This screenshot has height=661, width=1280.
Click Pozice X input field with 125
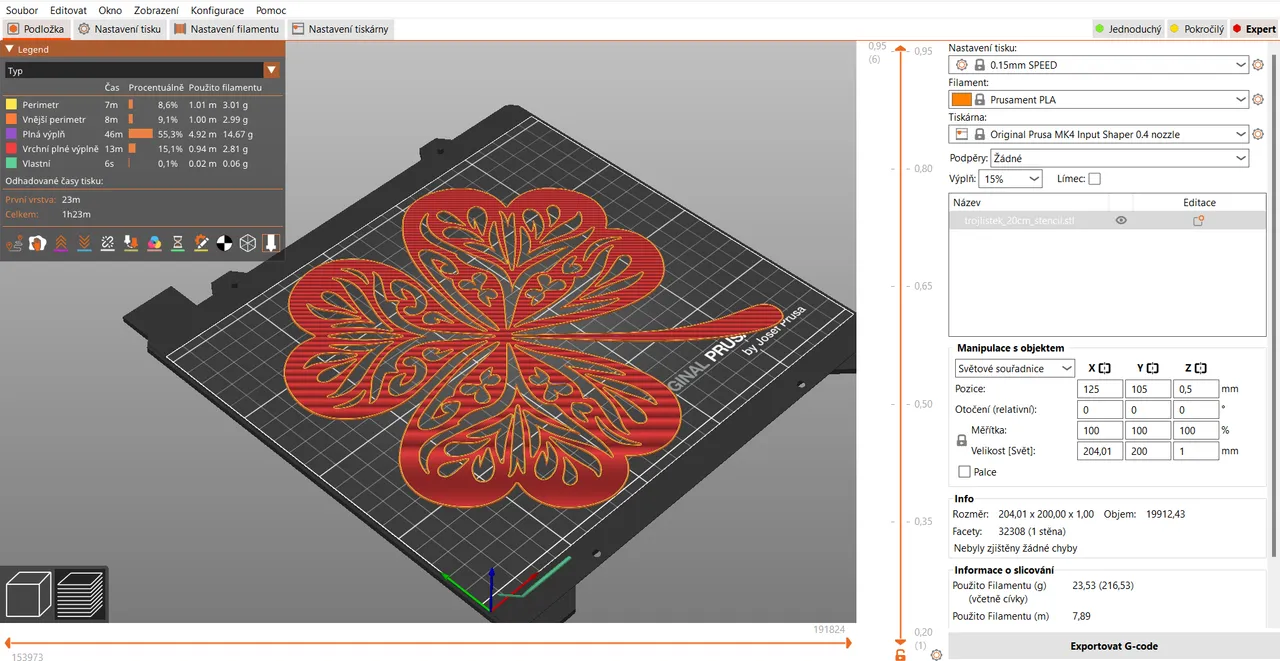[1100, 389]
